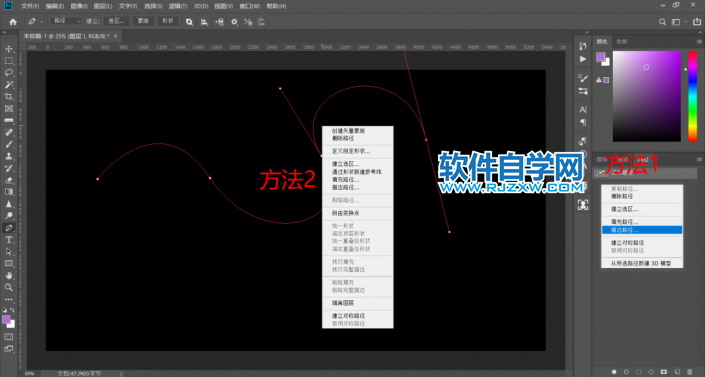Click the 选区... button in options bar
Viewport: 705px width, 377px height.
tap(116, 21)
